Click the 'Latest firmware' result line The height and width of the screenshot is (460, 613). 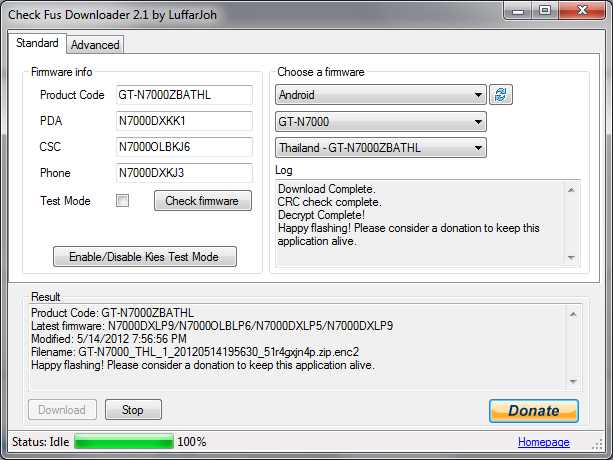click(x=212, y=326)
